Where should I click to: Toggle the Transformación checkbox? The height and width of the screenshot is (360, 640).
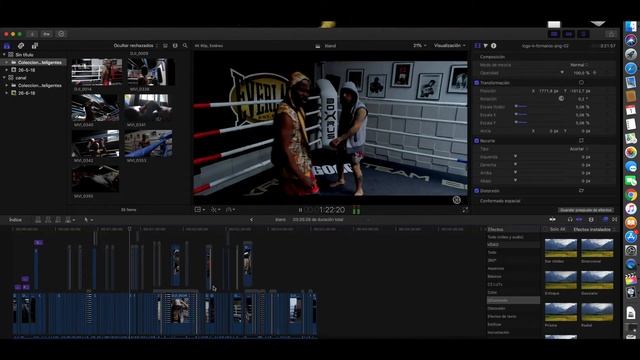tap(476, 83)
